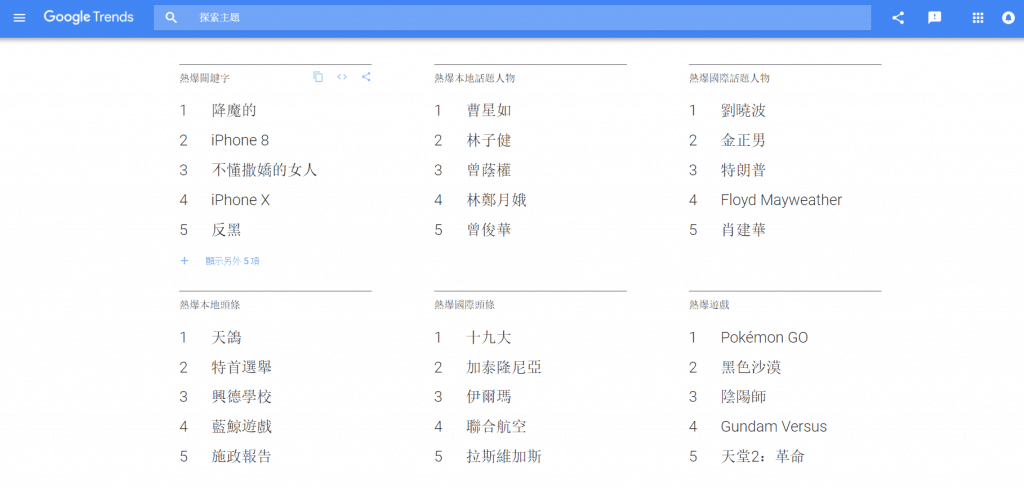The height and width of the screenshot is (488, 1024).
Task: Select local person 曹星如
Action: coord(488,110)
